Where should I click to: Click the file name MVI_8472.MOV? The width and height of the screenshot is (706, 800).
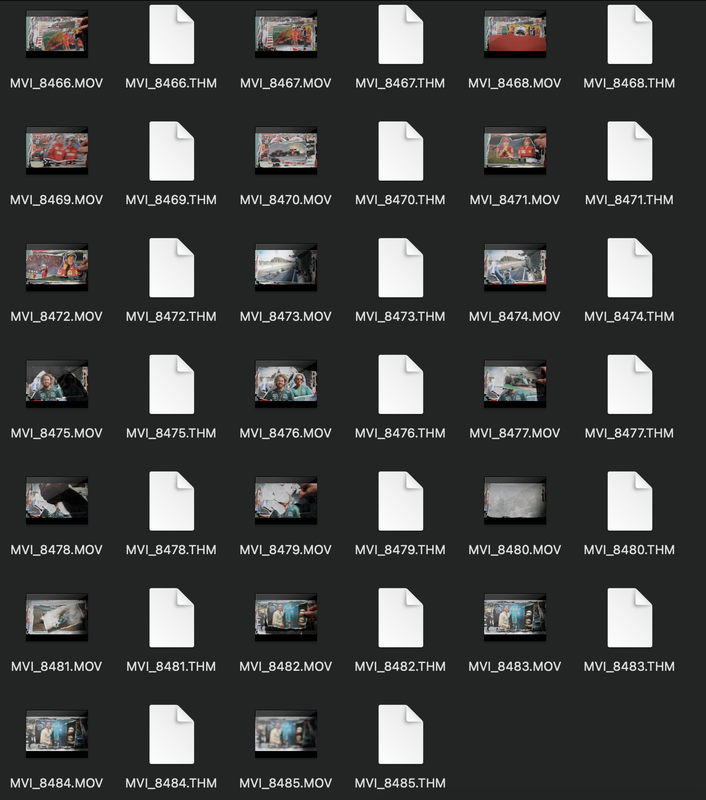pos(57,316)
